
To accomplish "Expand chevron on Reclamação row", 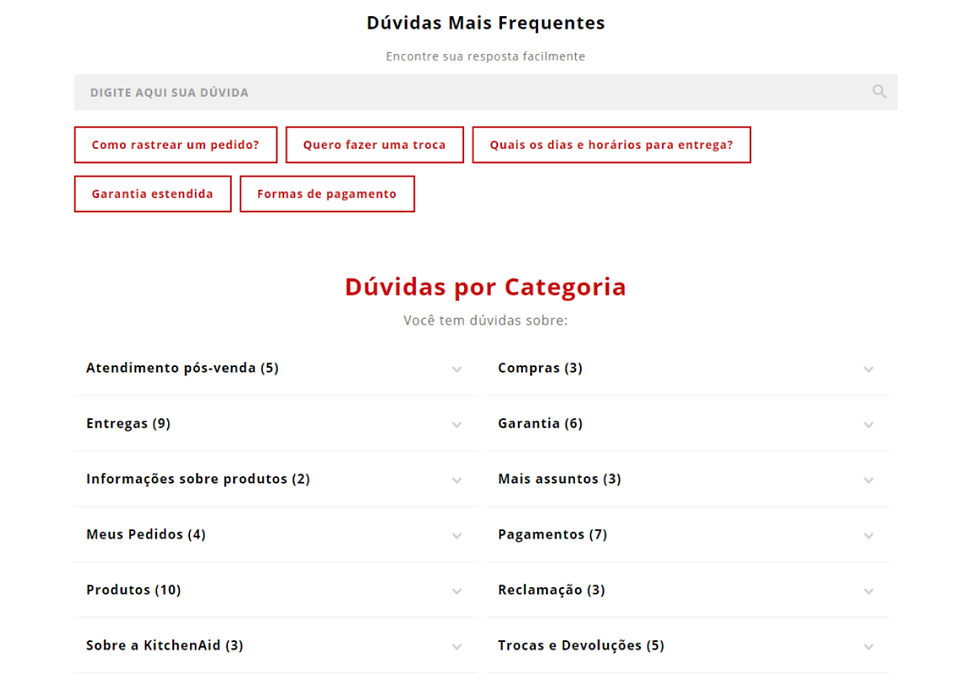I will pos(868,591).
